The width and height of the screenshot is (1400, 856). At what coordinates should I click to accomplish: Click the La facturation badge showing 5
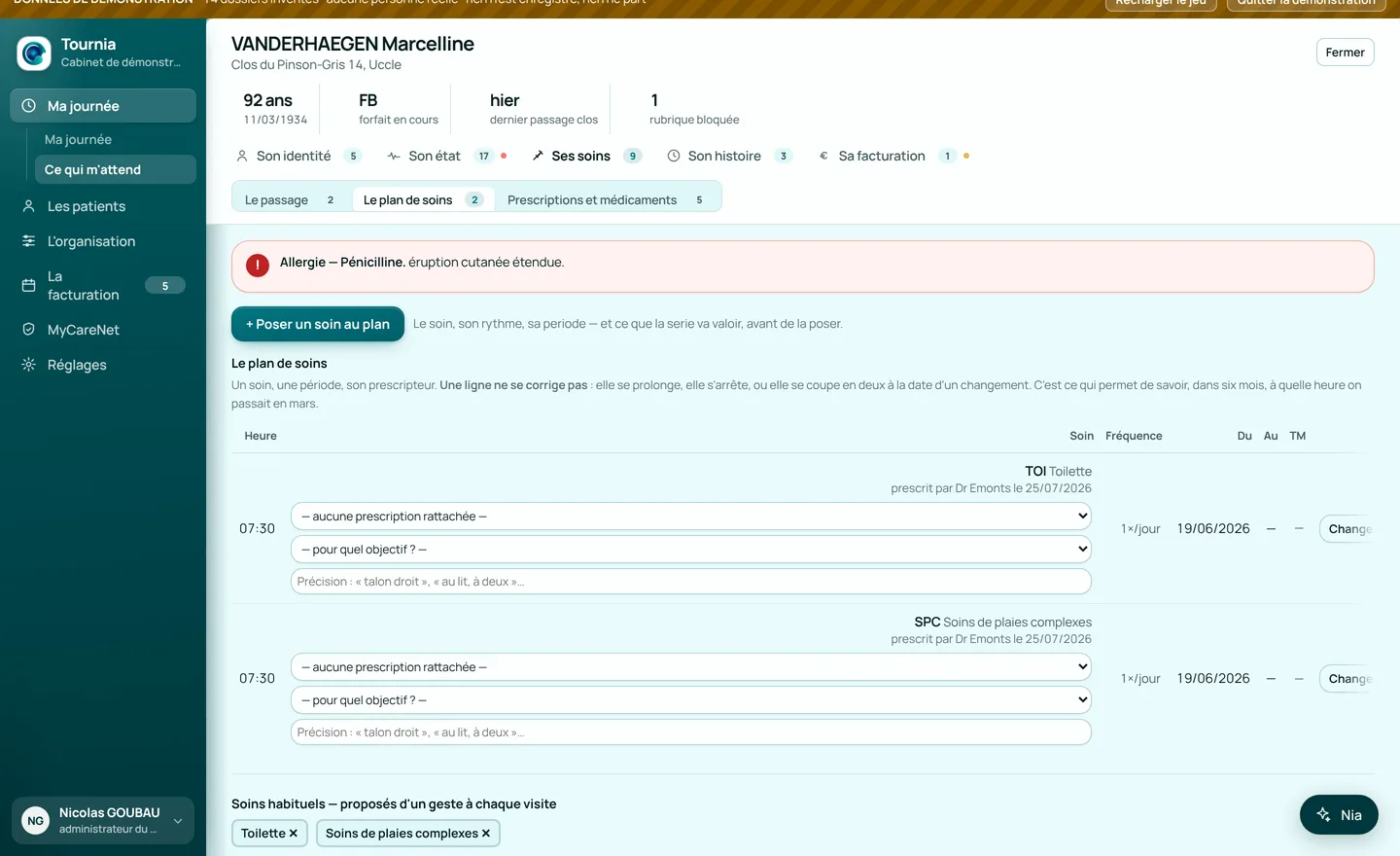pos(165,286)
